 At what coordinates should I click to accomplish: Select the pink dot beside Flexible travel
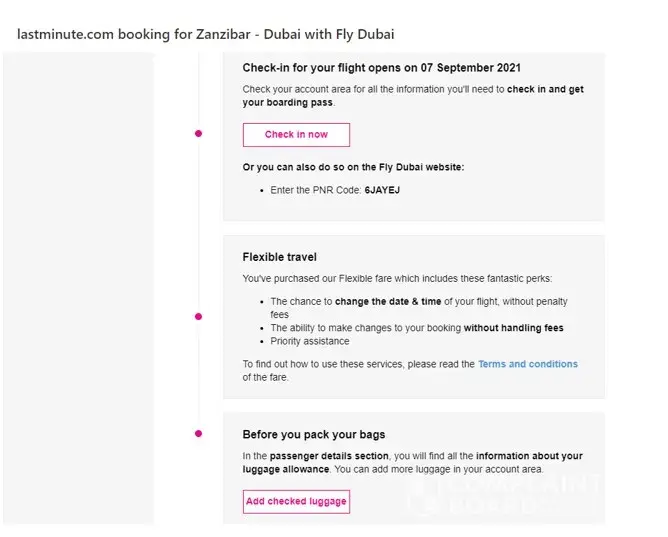pyautogui.click(x=198, y=316)
